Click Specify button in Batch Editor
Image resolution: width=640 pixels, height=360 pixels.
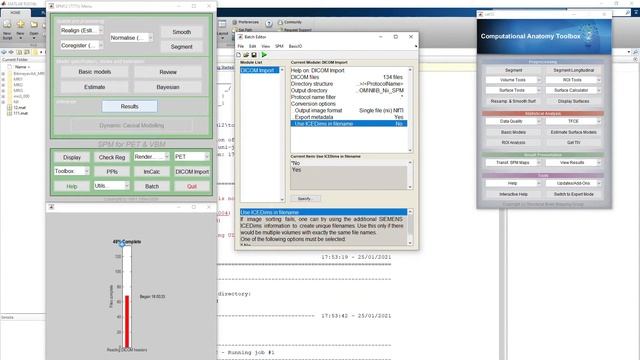click(305, 198)
